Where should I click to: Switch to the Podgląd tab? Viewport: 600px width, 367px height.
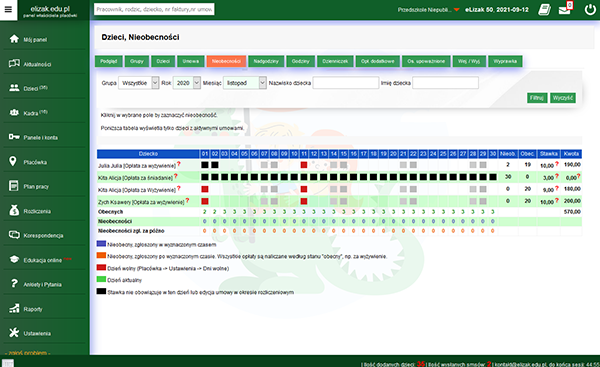pos(109,61)
